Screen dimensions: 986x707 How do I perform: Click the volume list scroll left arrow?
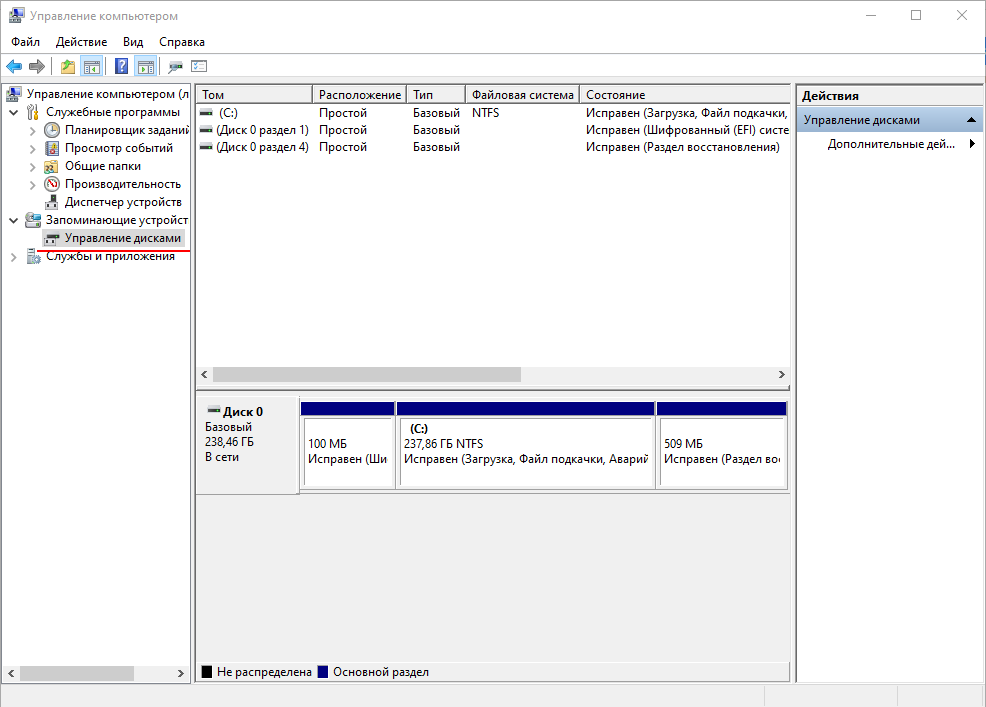[204, 374]
